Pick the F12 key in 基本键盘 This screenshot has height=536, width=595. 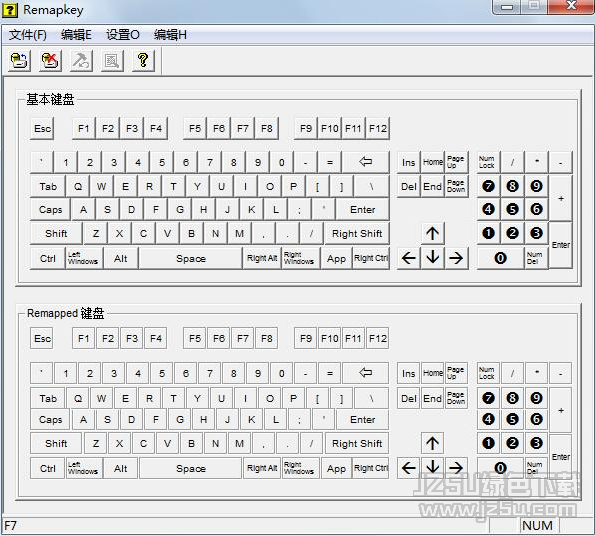(378, 129)
